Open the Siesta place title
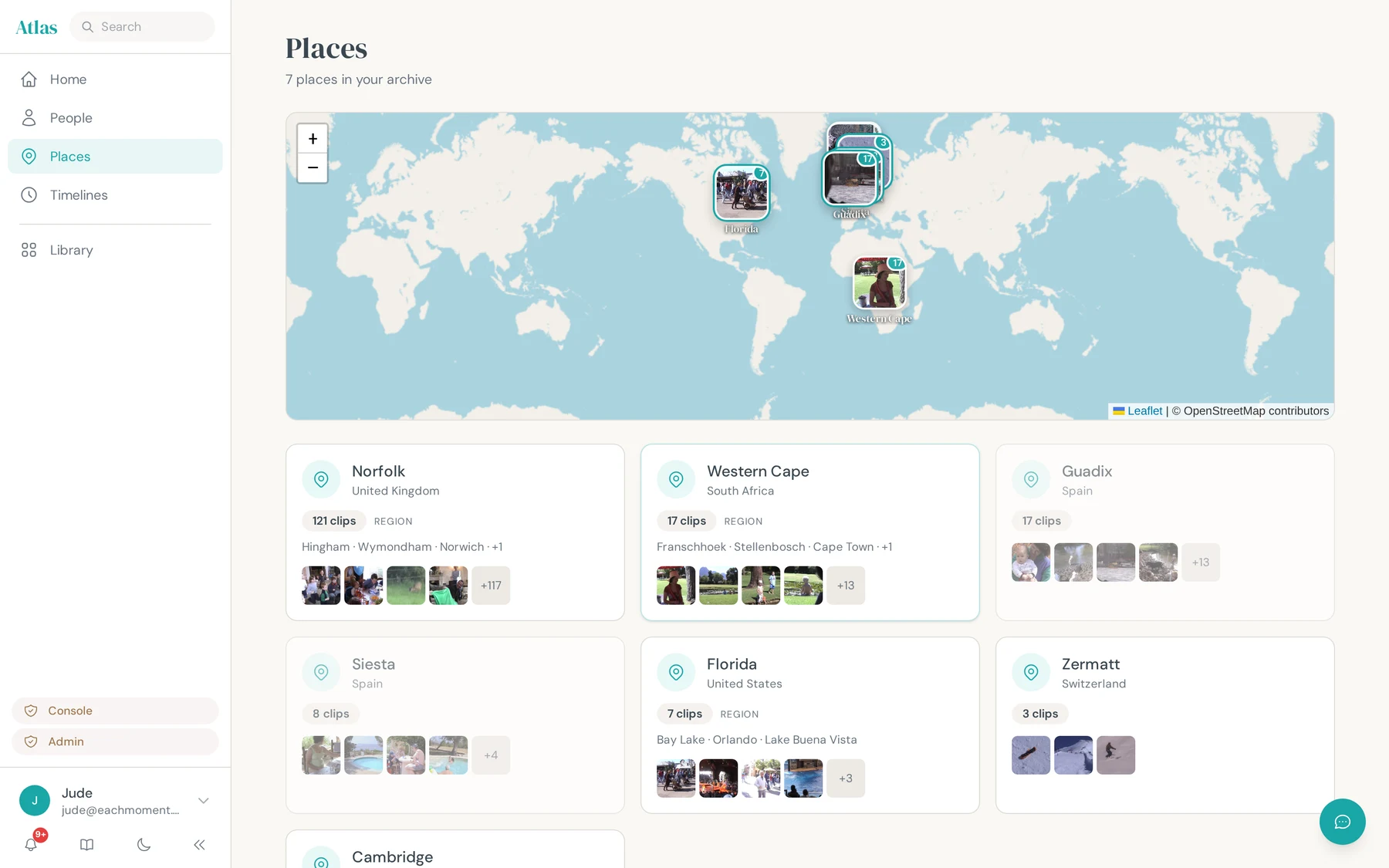 coord(373,664)
